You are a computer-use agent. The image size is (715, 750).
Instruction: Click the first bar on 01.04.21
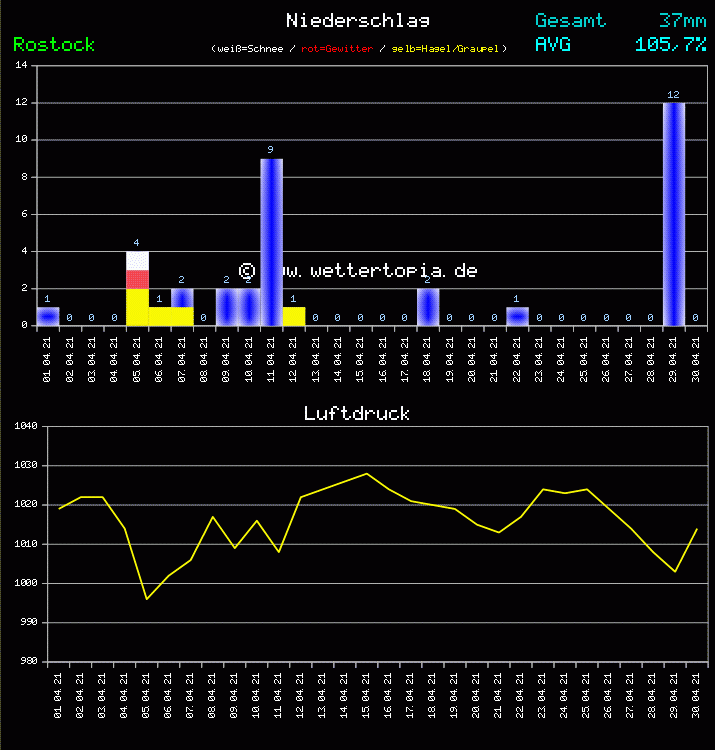[47, 316]
